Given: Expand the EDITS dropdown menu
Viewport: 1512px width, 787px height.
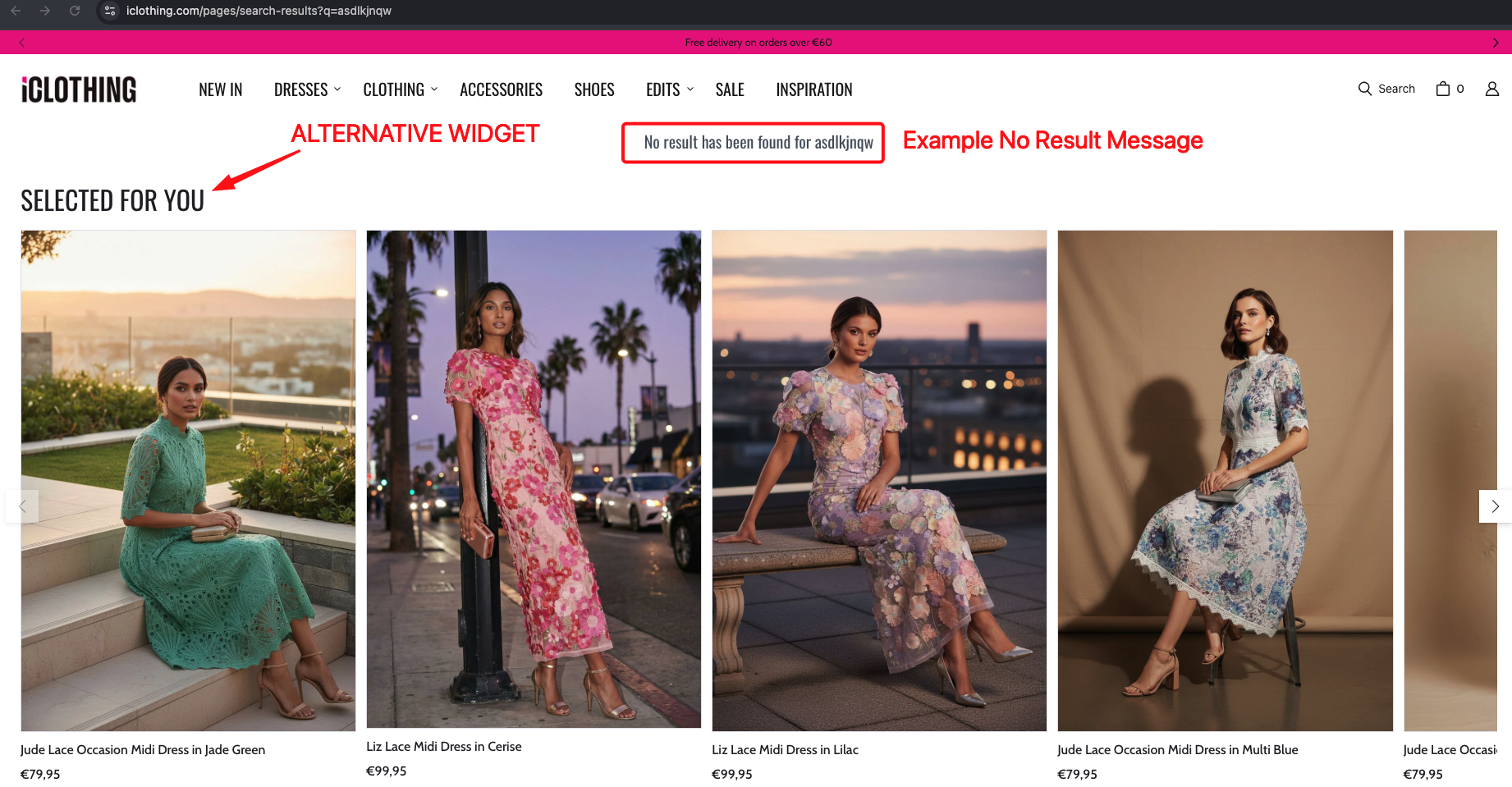Looking at the screenshot, I should click(663, 89).
